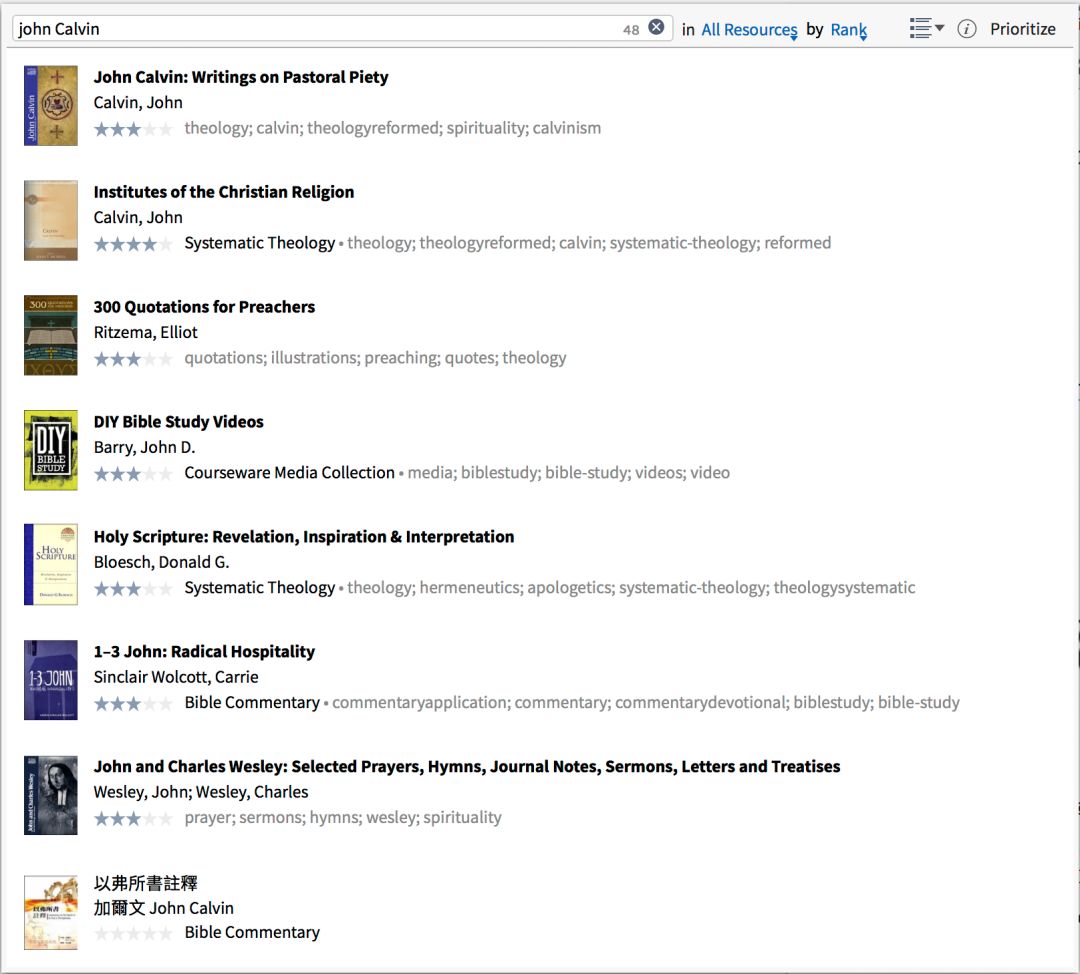The height and width of the screenshot is (974, 1080).
Task: Set star rating for Institutes of the Christian Religion
Action: pyautogui.click(x=133, y=244)
